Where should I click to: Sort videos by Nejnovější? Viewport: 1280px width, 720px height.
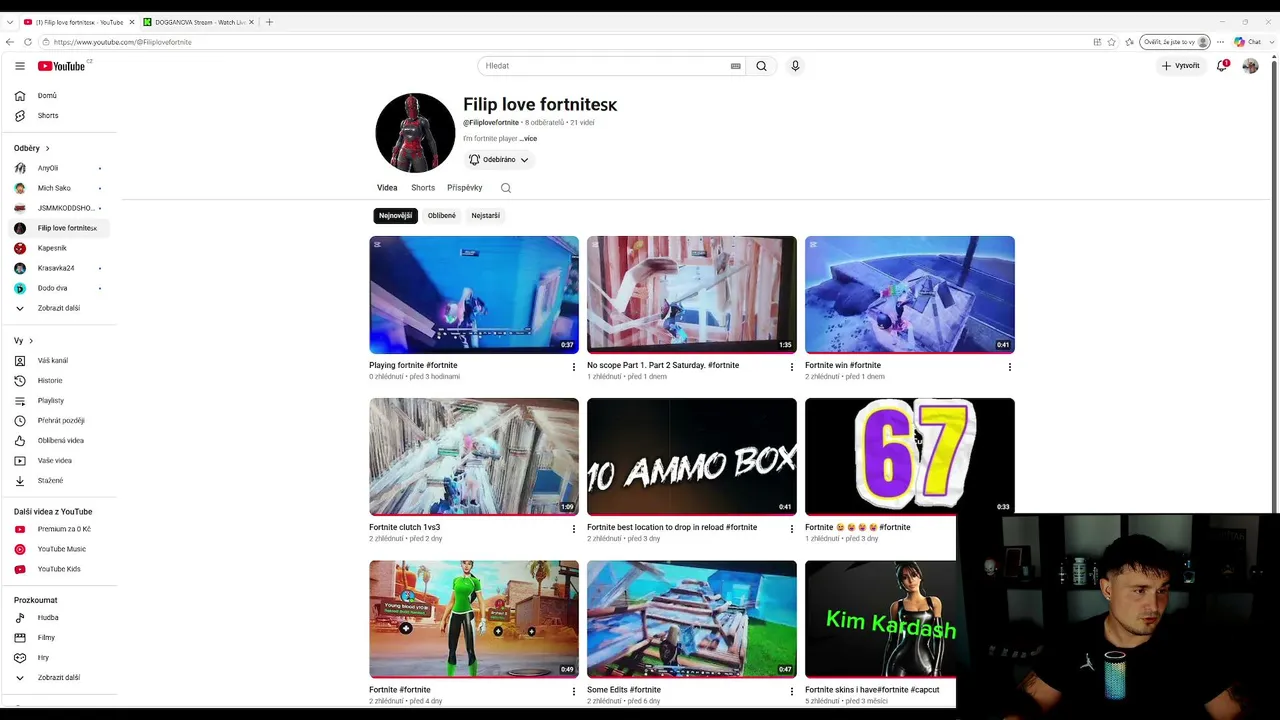coord(396,216)
